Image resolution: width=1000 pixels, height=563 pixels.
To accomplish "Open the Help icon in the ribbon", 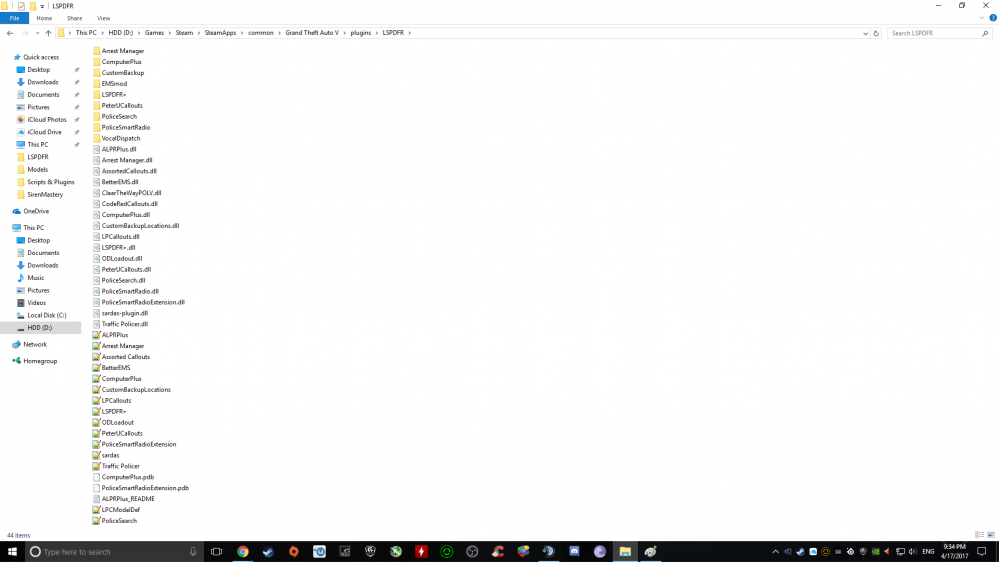I will tap(993, 18).
